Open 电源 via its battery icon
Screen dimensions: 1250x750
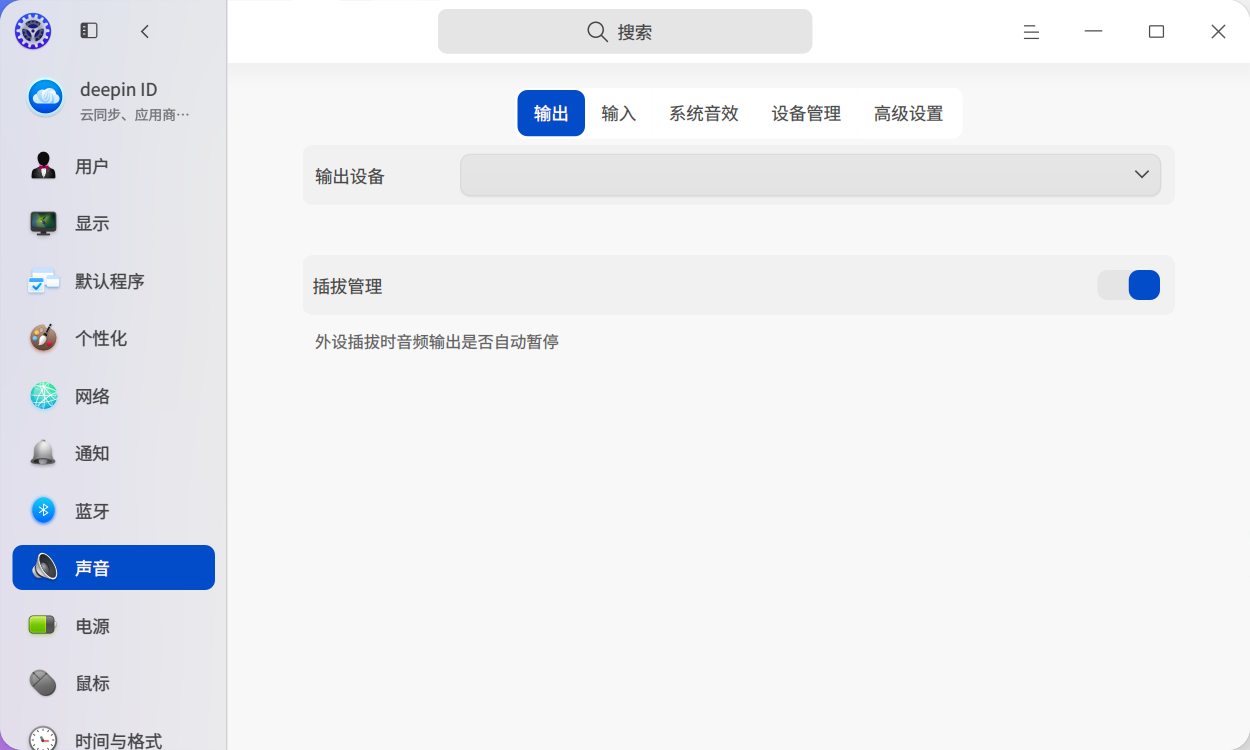[43, 626]
